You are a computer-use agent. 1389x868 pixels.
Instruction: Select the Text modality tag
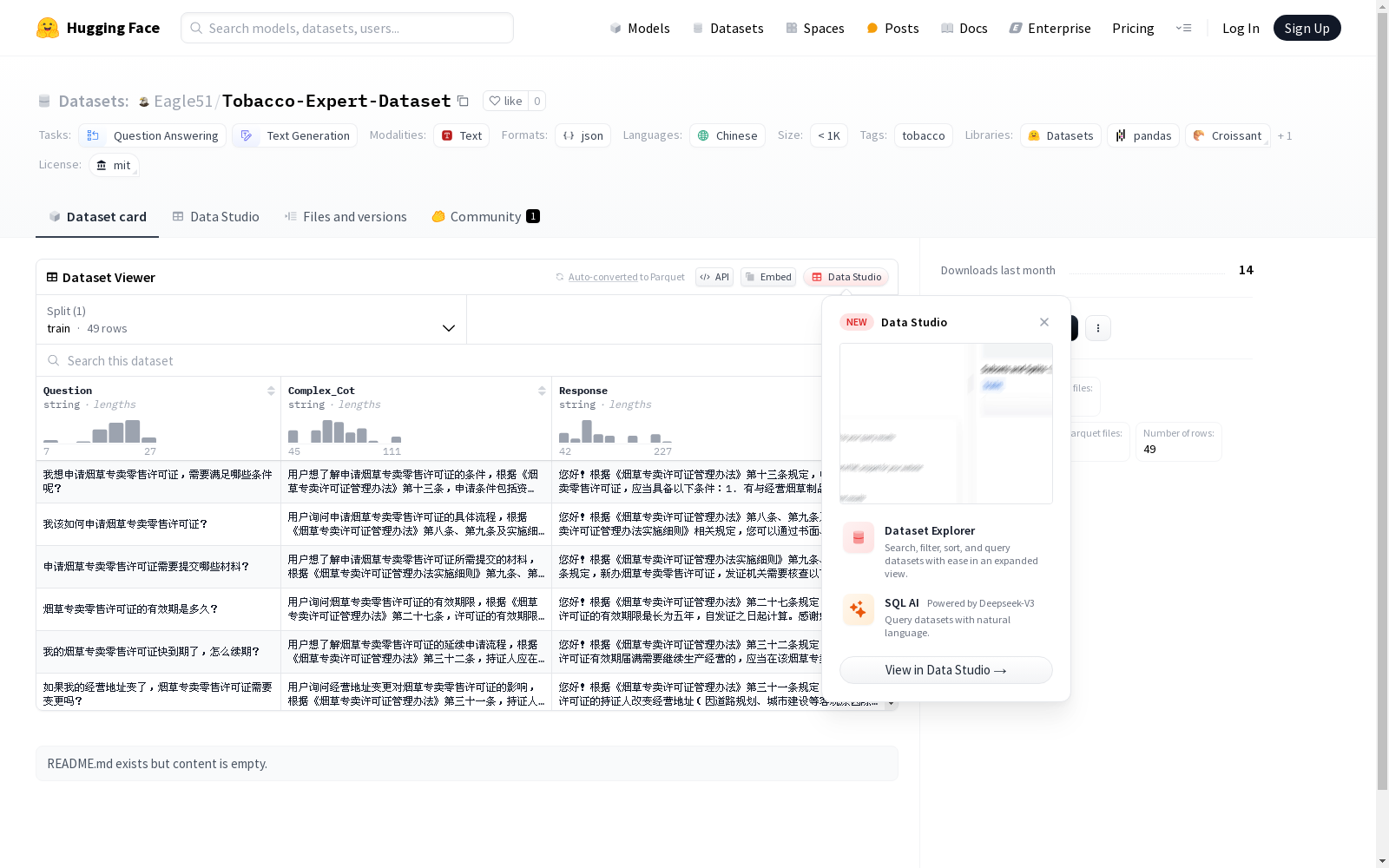(x=462, y=135)
